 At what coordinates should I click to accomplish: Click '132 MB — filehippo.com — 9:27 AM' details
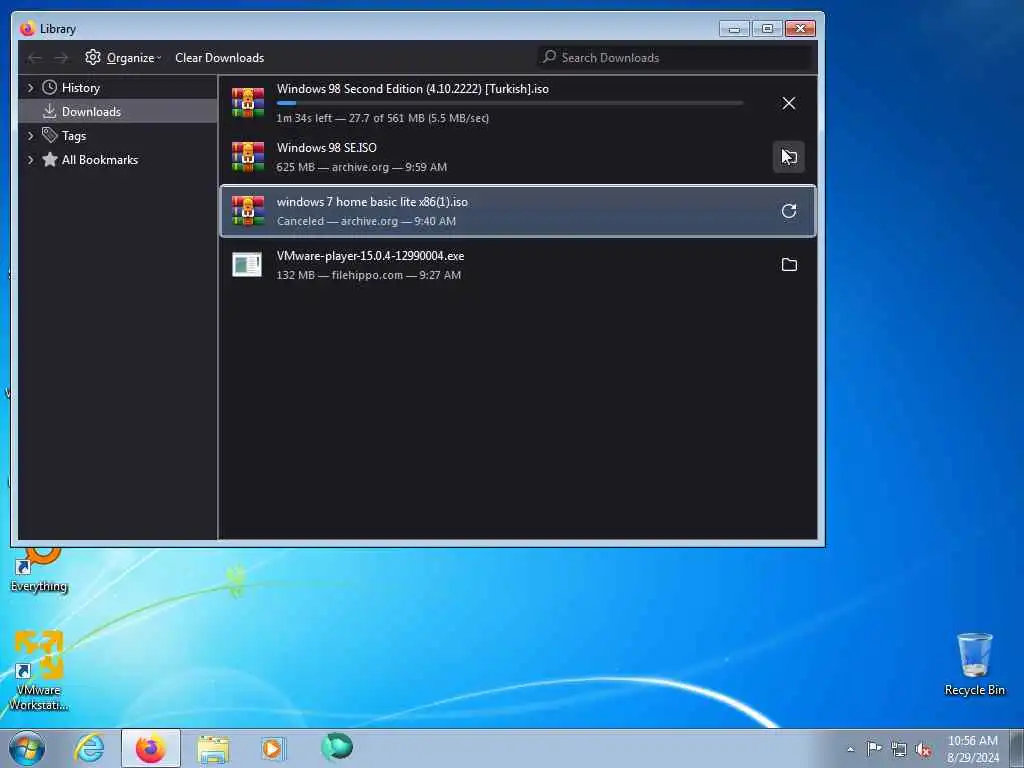tap(368, 275)
